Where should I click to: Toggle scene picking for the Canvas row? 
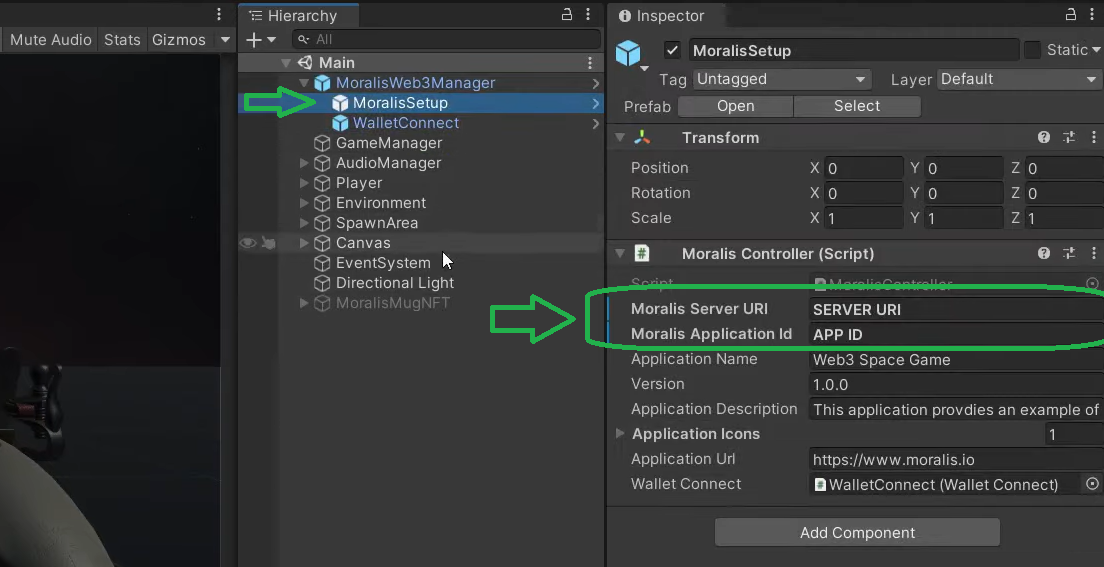268,243
